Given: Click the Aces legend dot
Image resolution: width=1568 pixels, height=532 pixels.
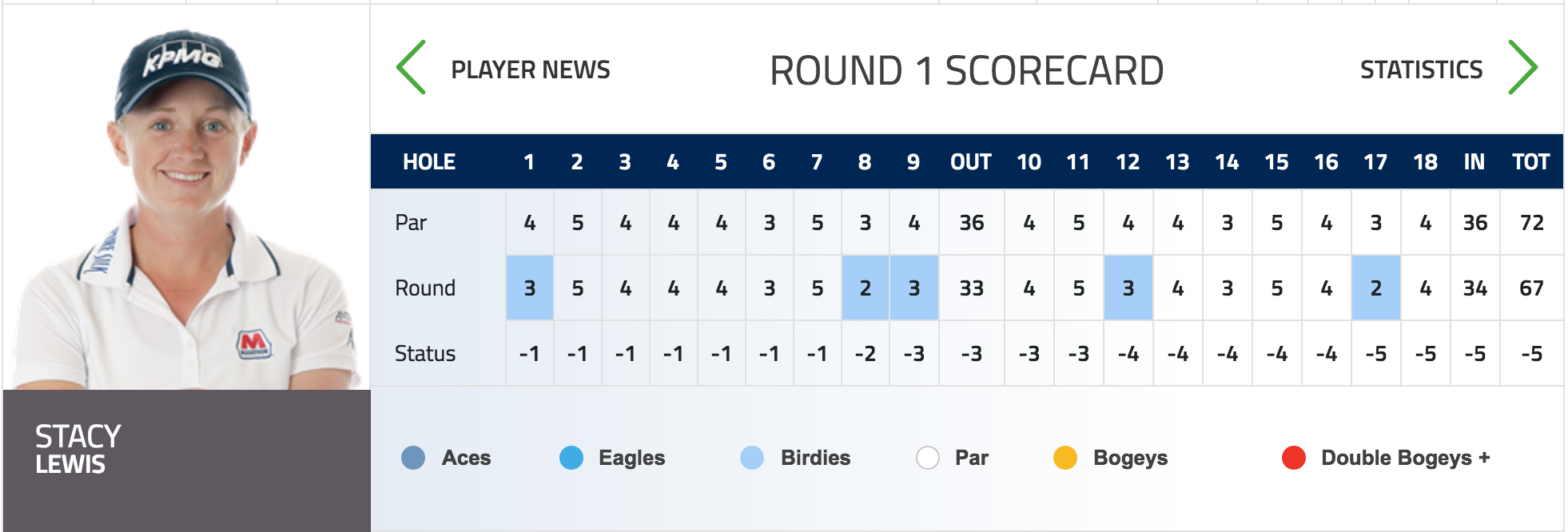Looking at the screenshot, I should [413, 458].
